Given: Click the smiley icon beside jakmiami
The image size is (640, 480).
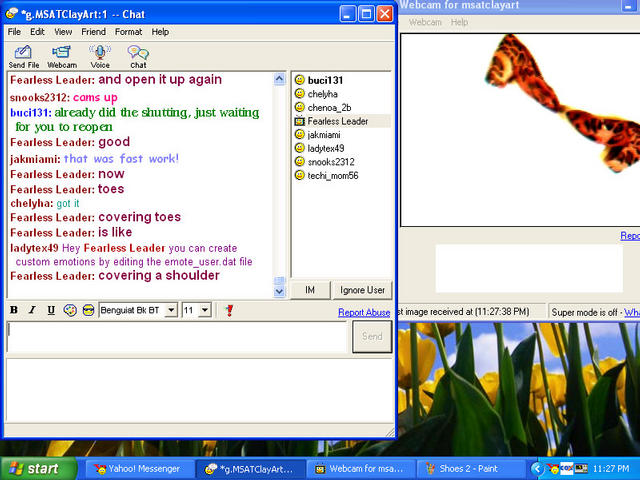Looking at the screenshot, I should click(x=300, y=134).
